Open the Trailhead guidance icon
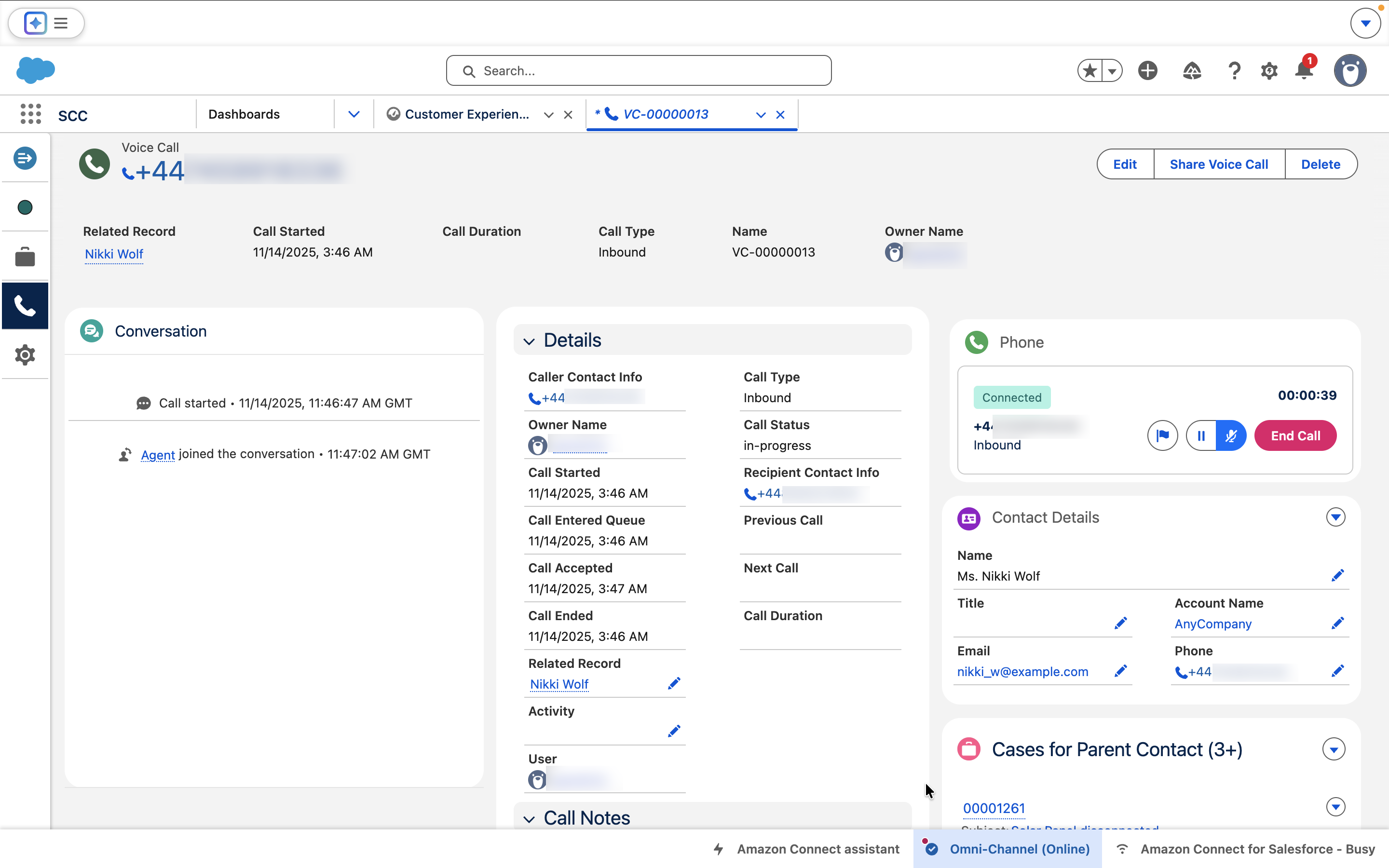The width and height of the screenshot is (1389, 868). click(1192, 70)
